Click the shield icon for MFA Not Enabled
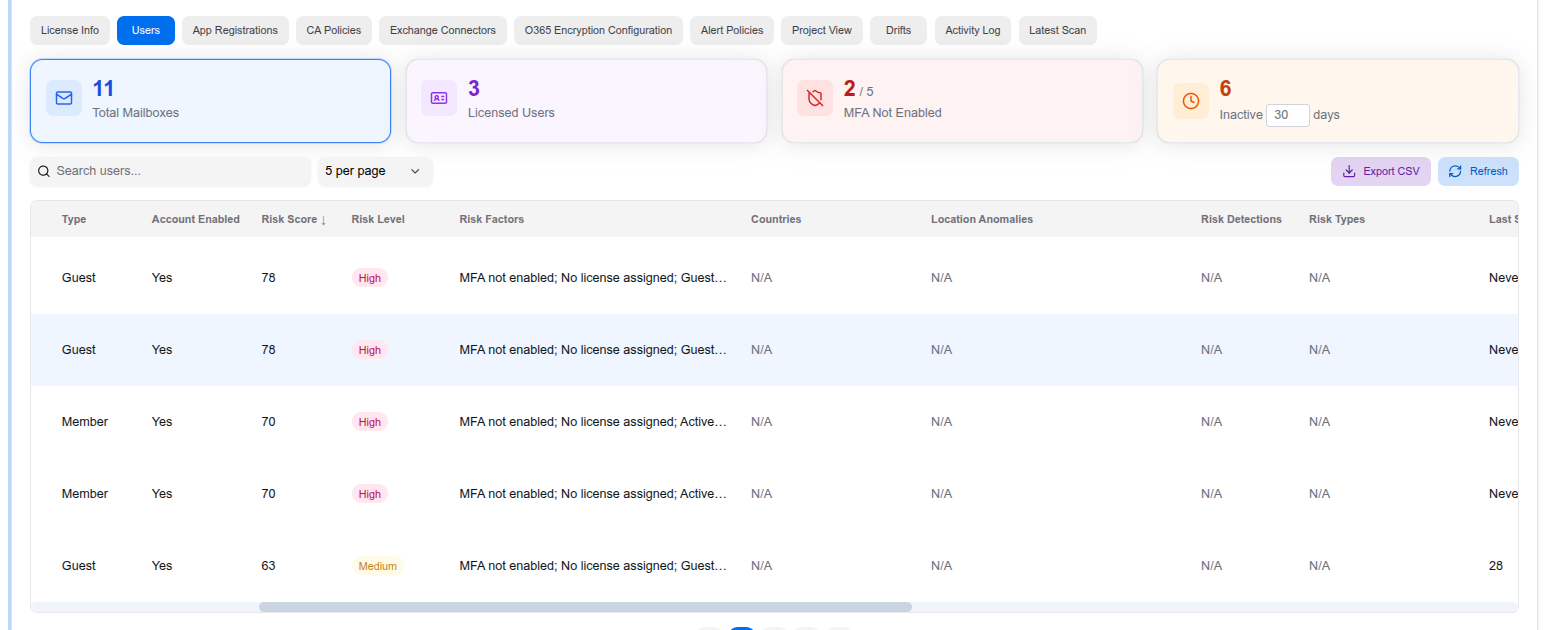 [815, 98]
